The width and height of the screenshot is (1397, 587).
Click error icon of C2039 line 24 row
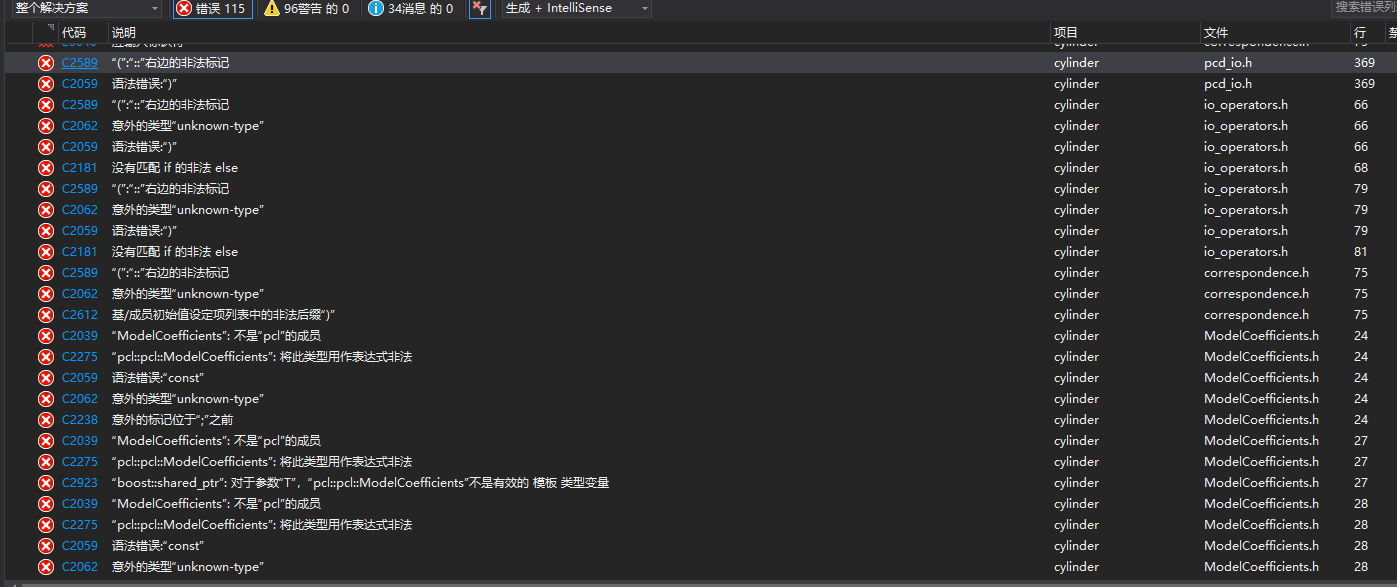pyautogui.click(x=46, y=336)
